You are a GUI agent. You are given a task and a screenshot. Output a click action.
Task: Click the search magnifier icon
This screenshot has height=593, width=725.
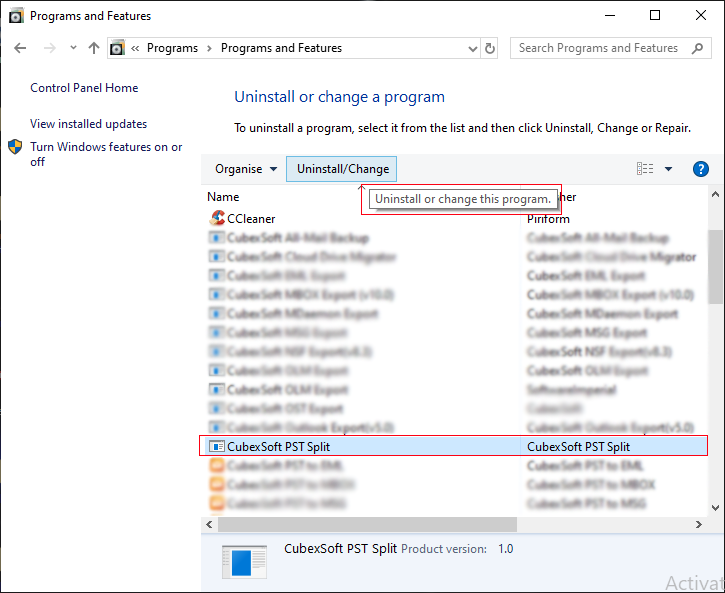(x=697, y=48)
